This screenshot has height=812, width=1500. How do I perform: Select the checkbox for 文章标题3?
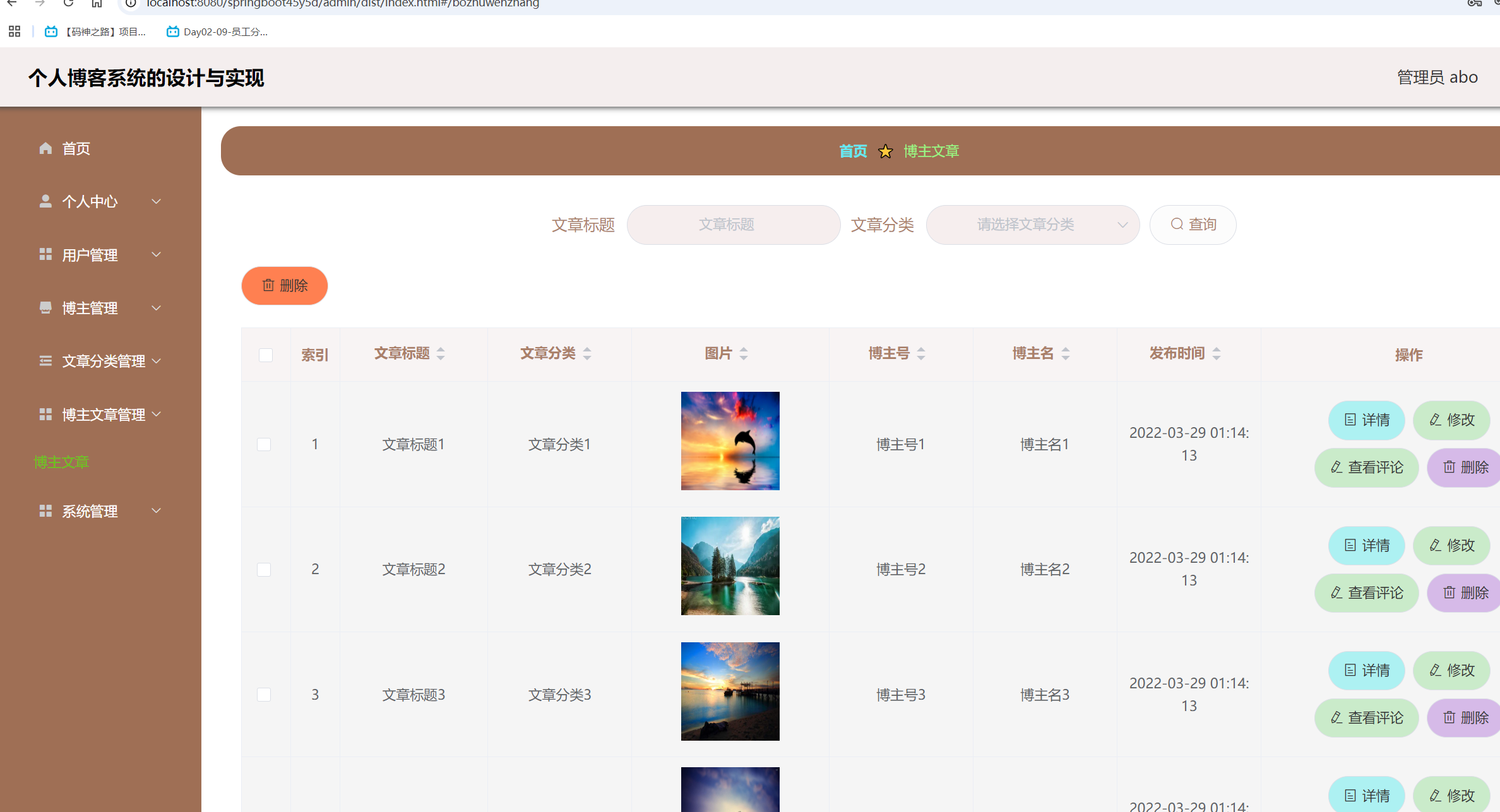coord(264,693)
